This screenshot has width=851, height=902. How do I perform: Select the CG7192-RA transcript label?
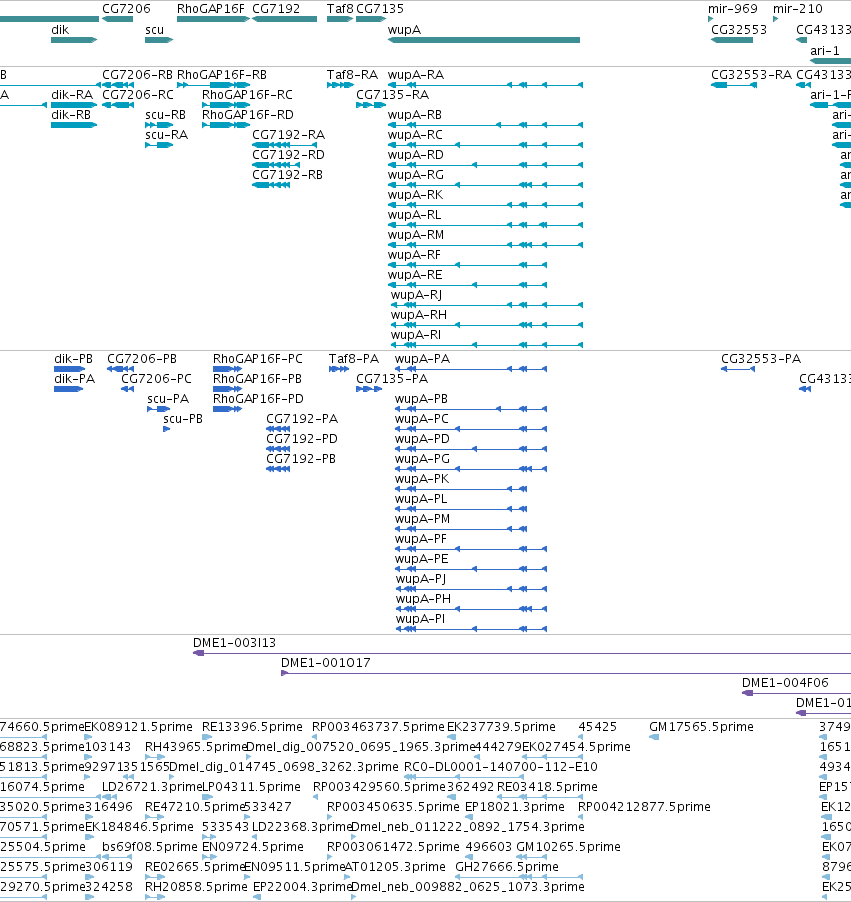(288, 135)
